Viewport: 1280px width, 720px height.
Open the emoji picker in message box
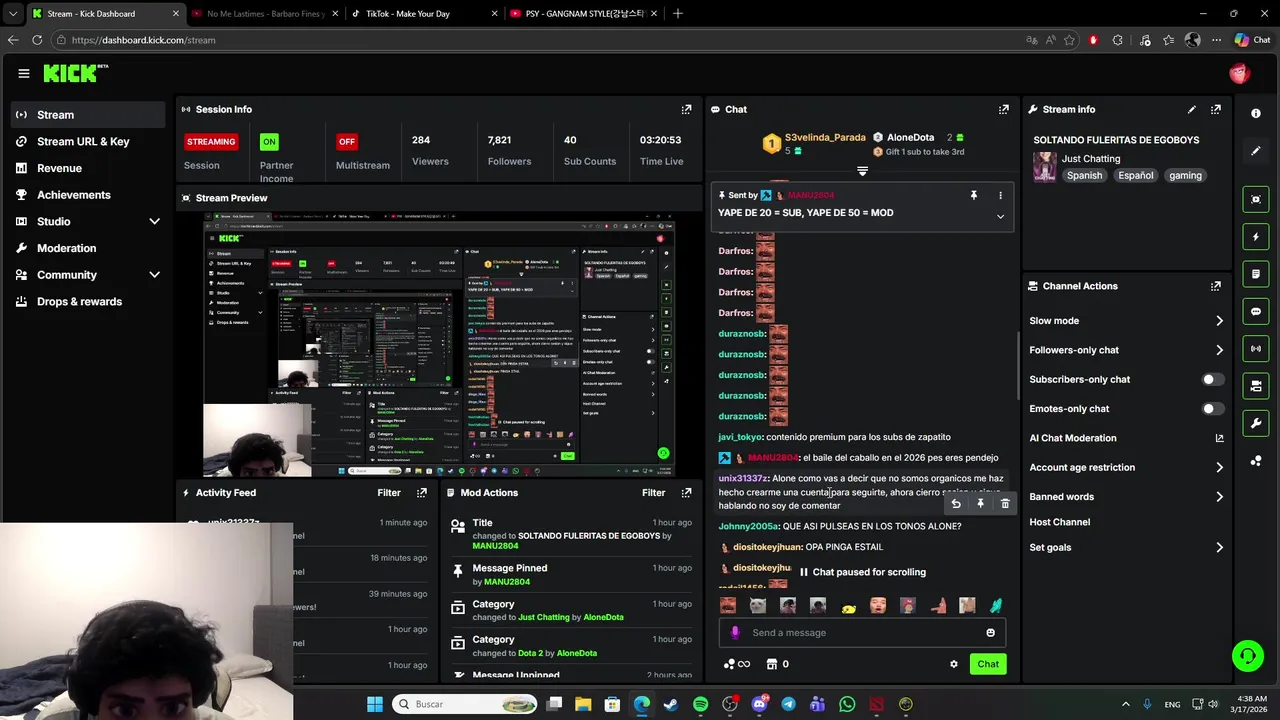point(990,632)
